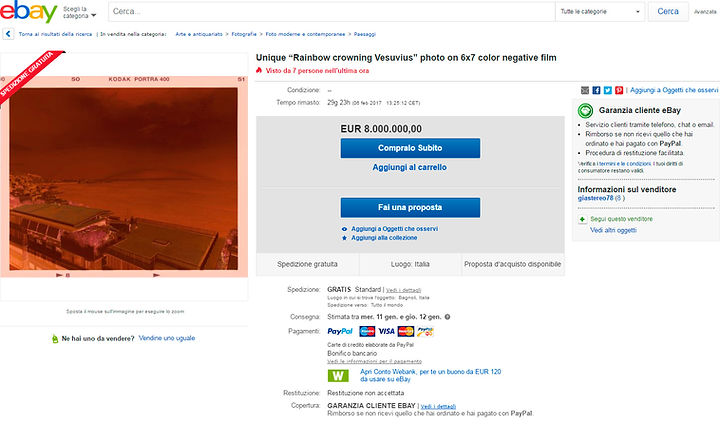
Task: Click the delivery info question icon
Action: [x=447, y=317]
